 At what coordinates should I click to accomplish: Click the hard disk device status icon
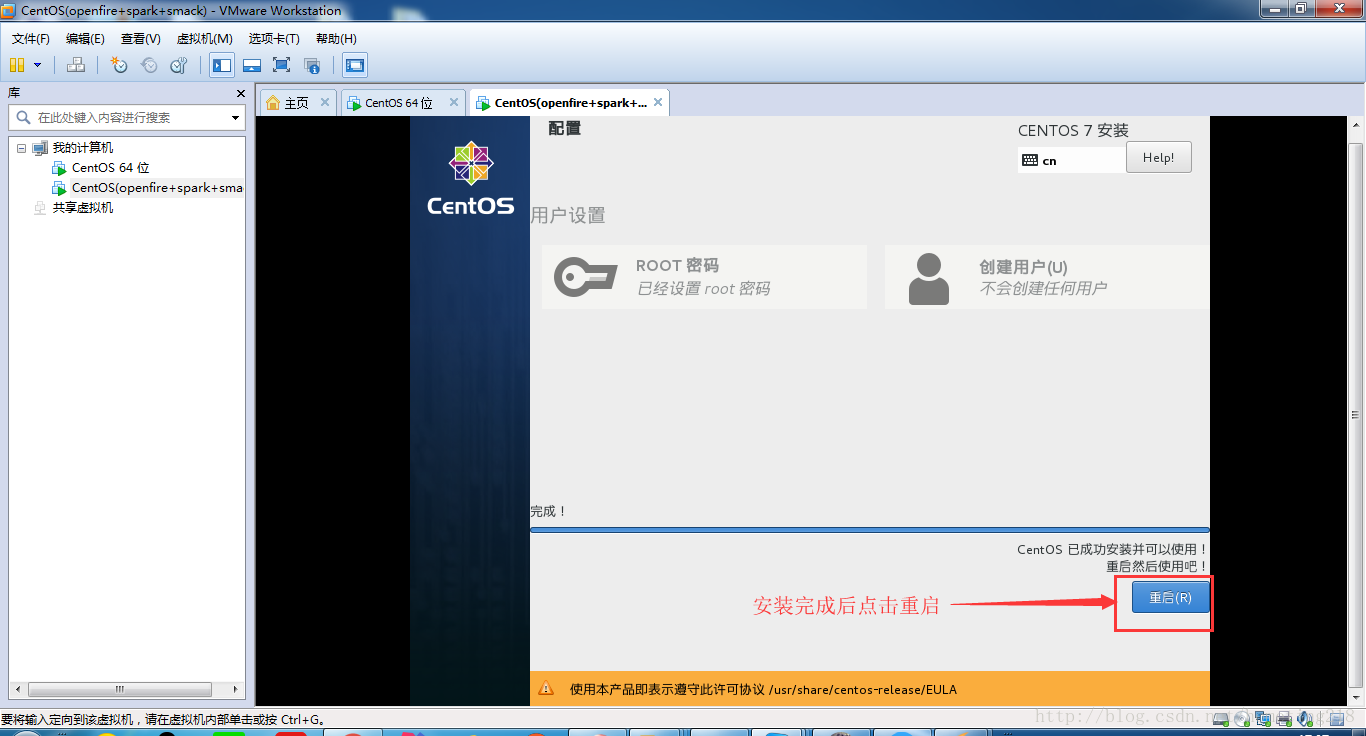1221,719
